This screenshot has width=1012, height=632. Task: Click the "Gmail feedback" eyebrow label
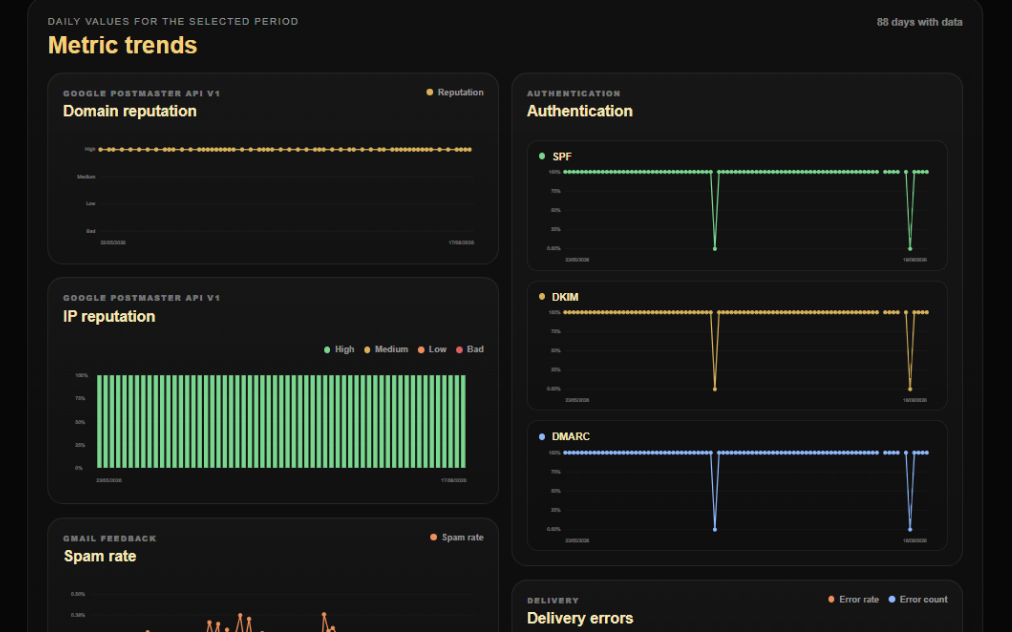point(110,538)
